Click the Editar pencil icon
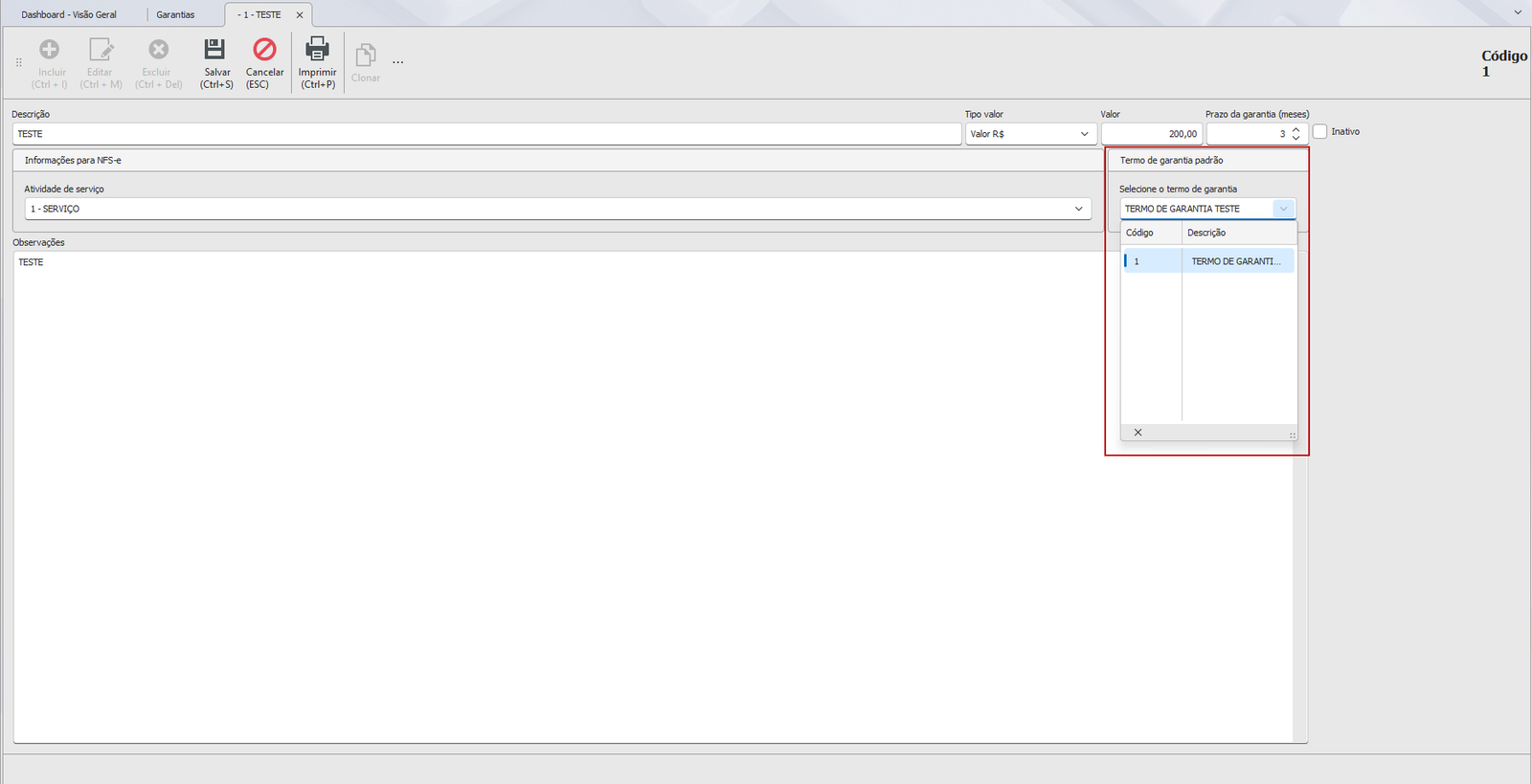The width and height of the screenshot is (1532, 784). point(101,50)
